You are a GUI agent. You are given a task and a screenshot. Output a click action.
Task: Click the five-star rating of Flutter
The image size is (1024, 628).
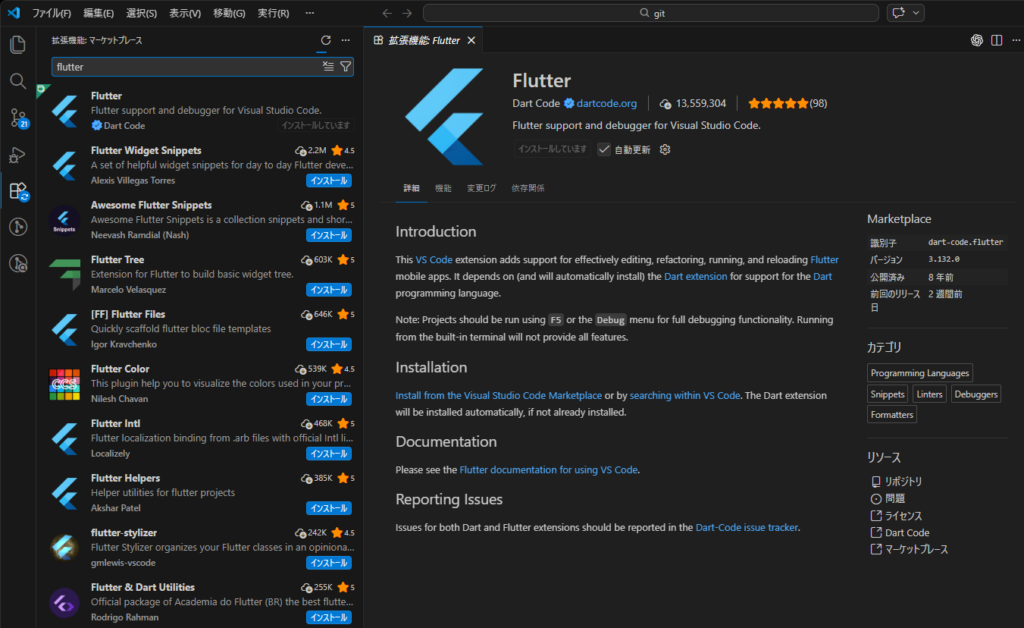(x=777, y=103)
